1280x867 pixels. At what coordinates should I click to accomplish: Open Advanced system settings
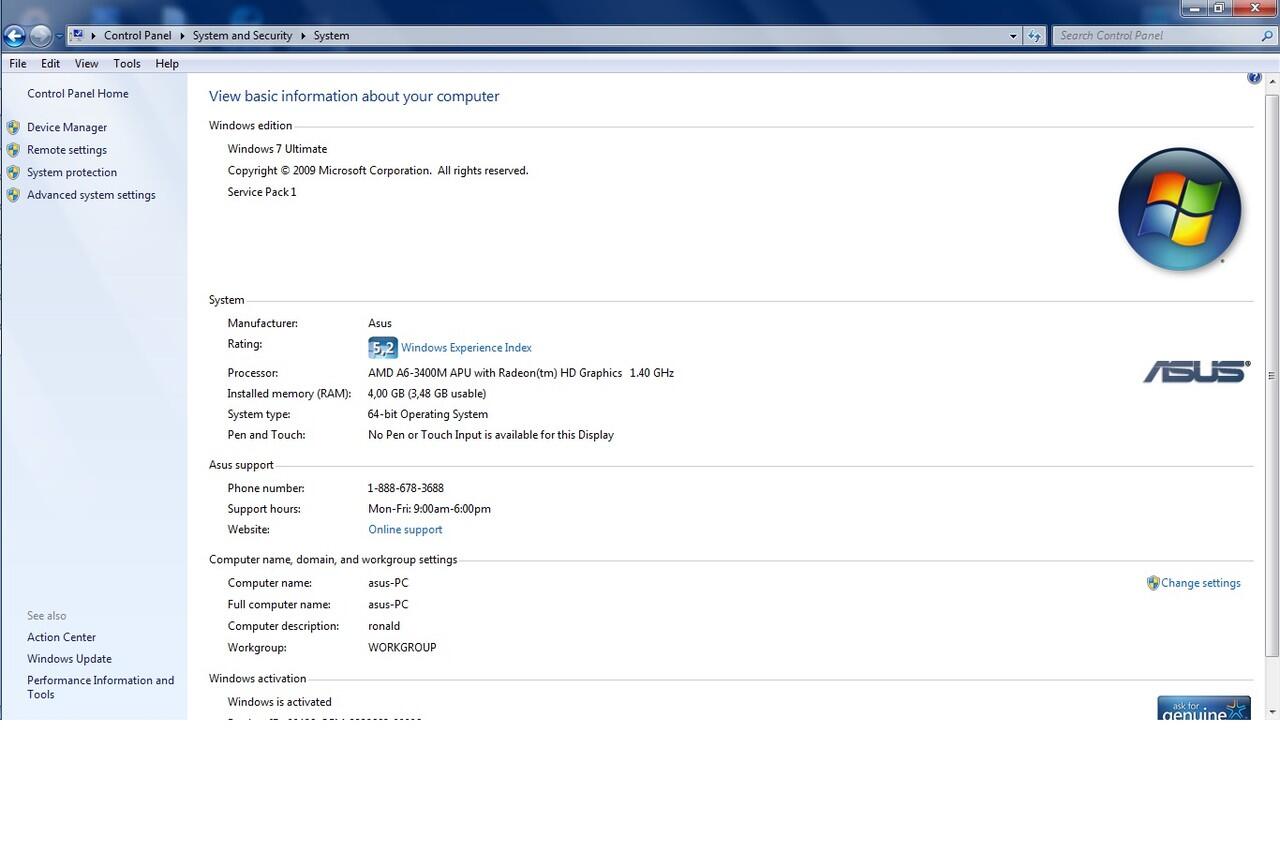pyautogui.click(x=91, y=195)
